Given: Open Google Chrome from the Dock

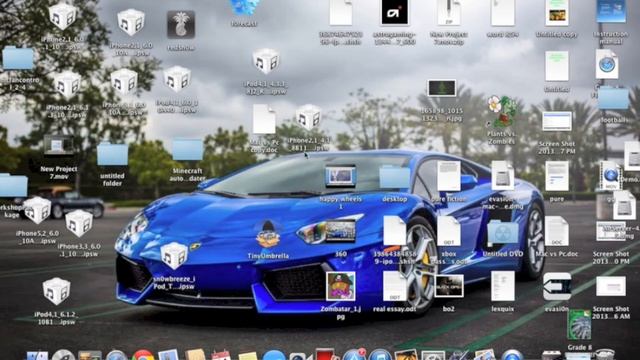Looking at the screenshot, I should (x=143, y=356).
